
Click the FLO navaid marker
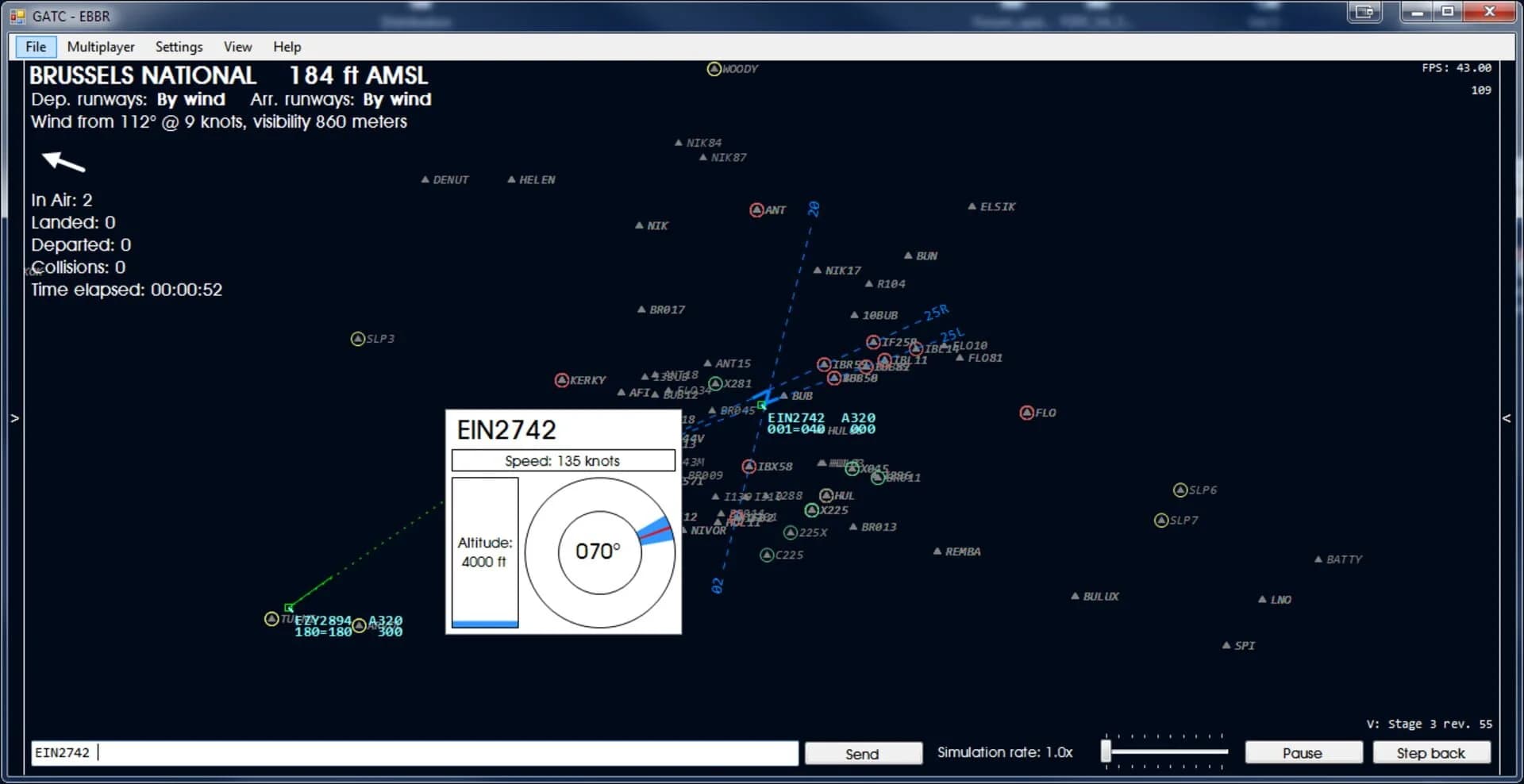pyautogui.click(x=1026, y=413)
